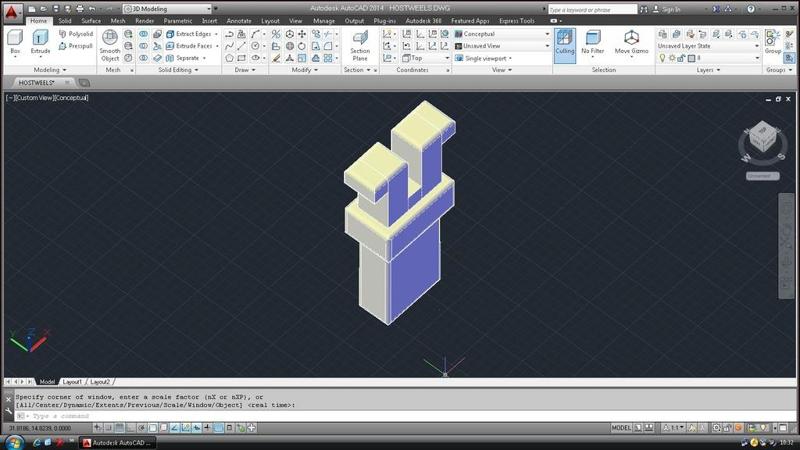The height and width of the screenshot is (450, 800).
Task: Choose the Polysolid tool
Action: [x=75, y=33]
